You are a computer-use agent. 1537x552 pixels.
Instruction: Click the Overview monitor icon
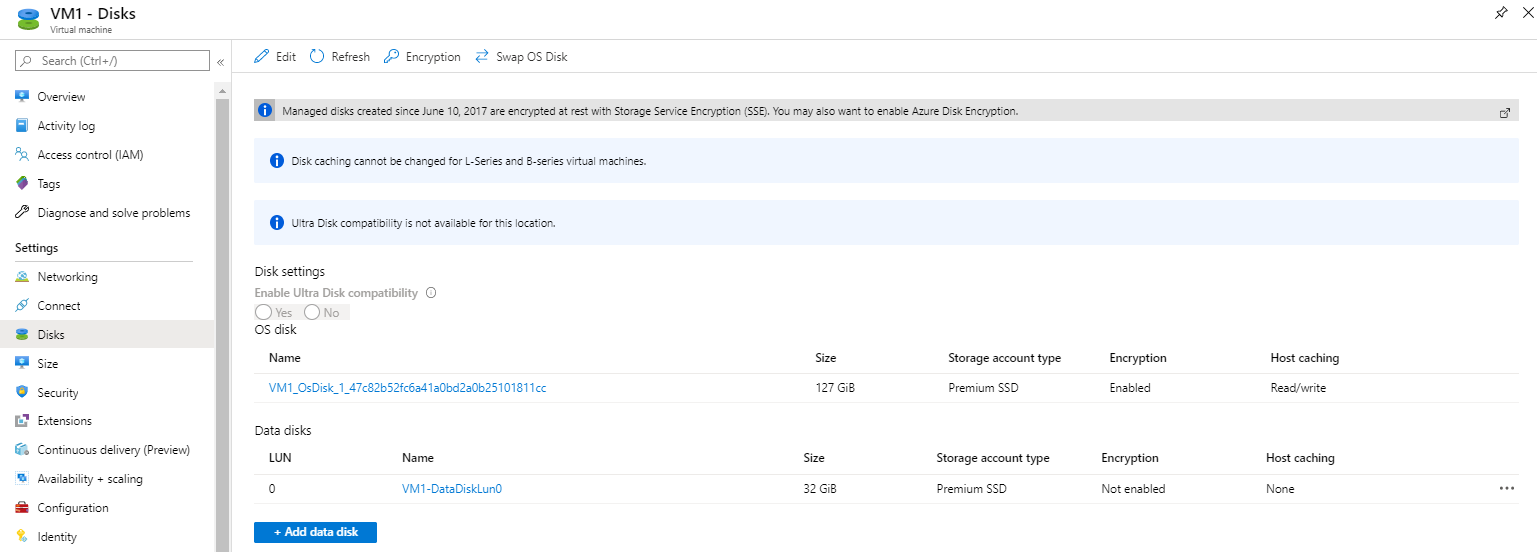coord(22,97)
